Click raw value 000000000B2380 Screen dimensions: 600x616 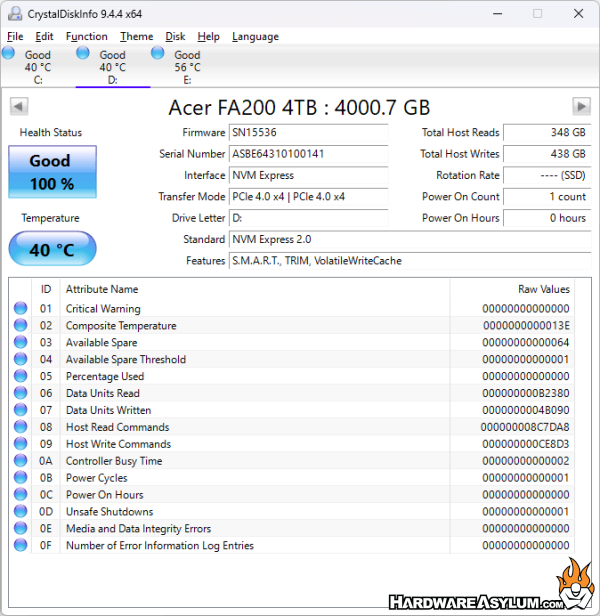point(526,393)
